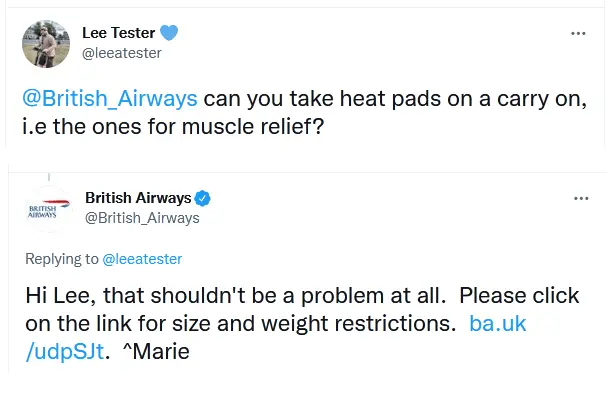Open the ba.uk size and weight link
Viewport: 607px width, 398px height.
[498, 323]
